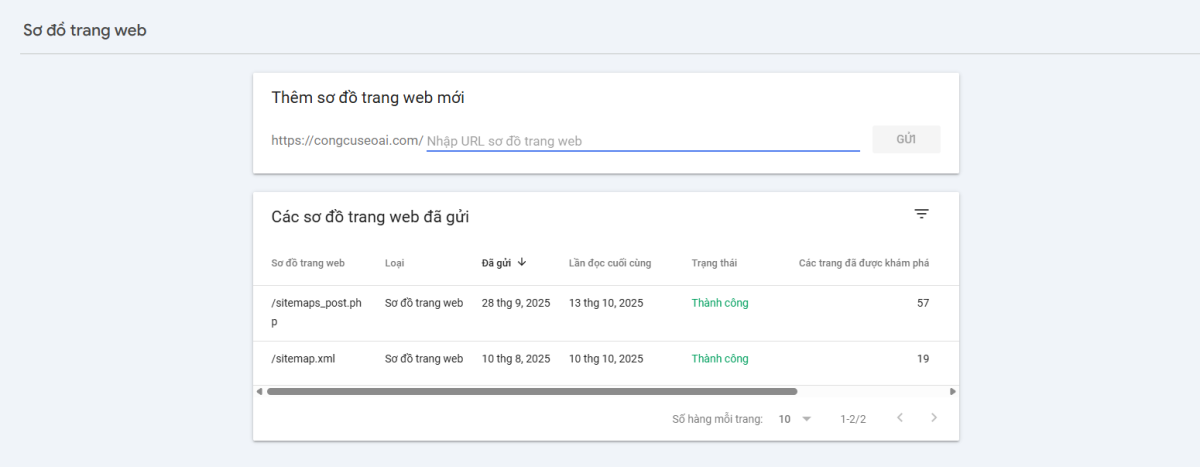
Task: Click Thành công status of /sitemap.xml
Action: (719, 359)
